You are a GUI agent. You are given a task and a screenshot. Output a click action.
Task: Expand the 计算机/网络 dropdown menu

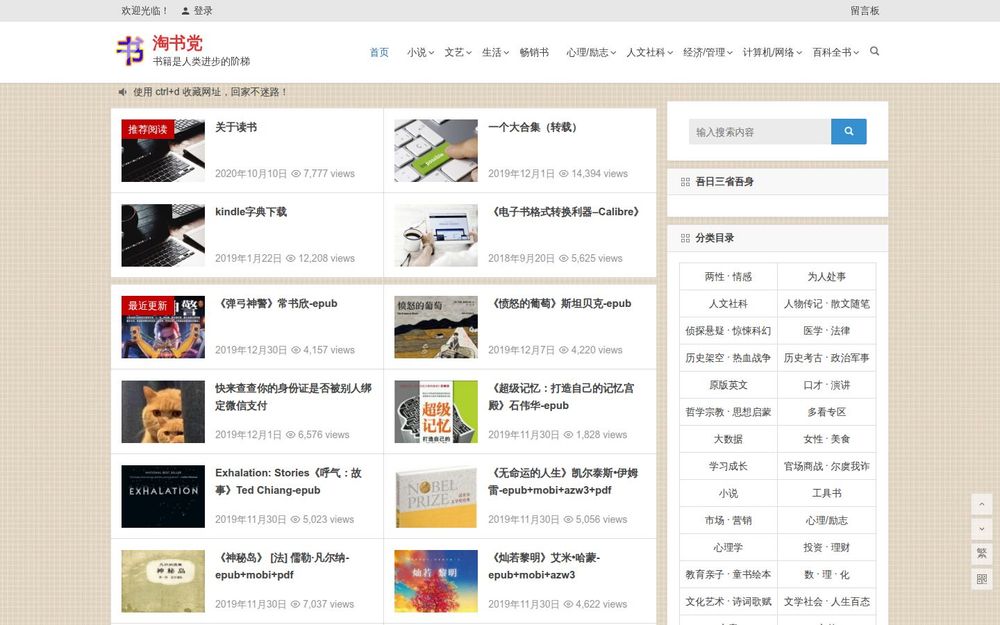click(772, 52)
